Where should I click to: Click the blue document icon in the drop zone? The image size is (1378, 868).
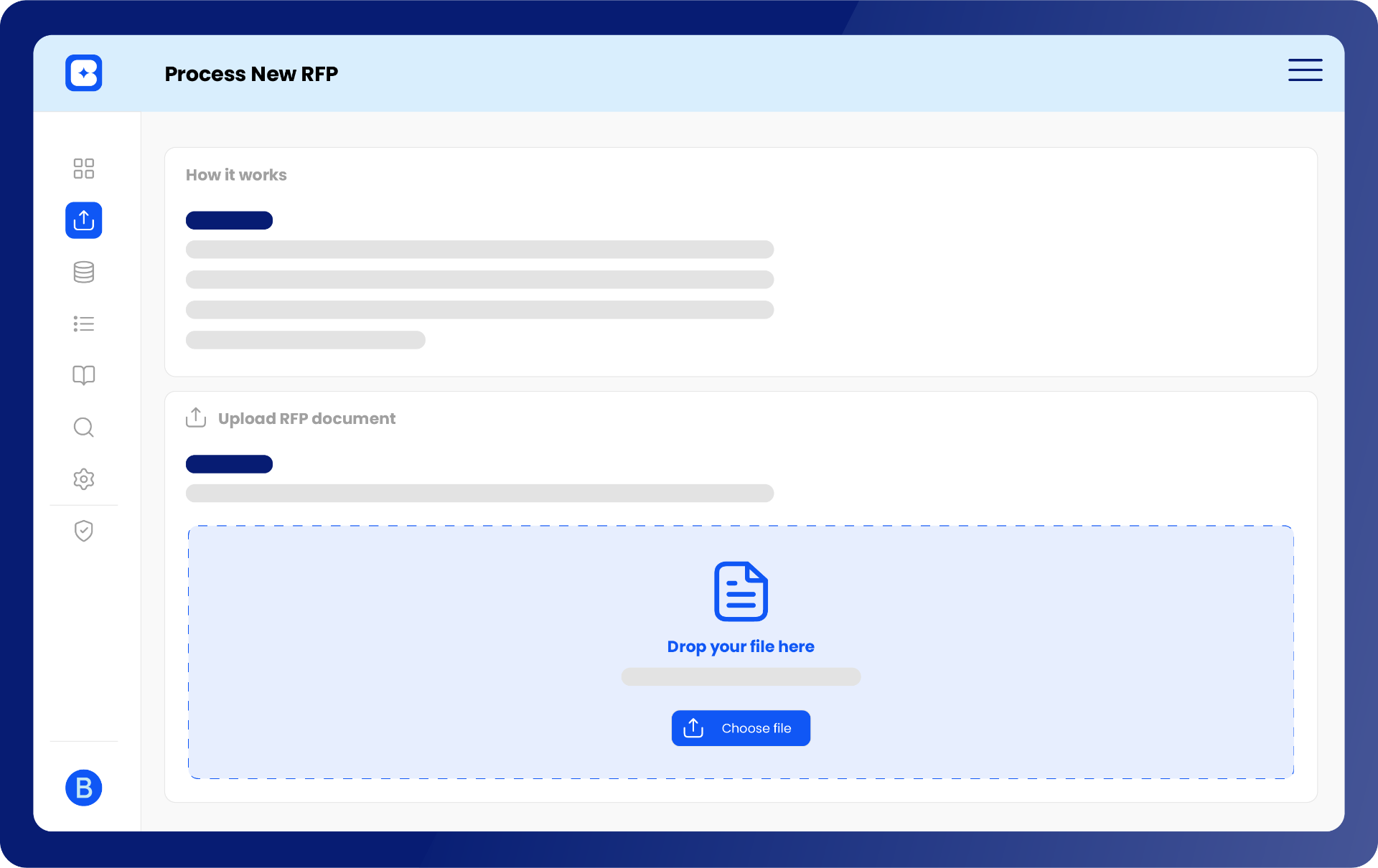pyautogui.click(x=741, y=591)
